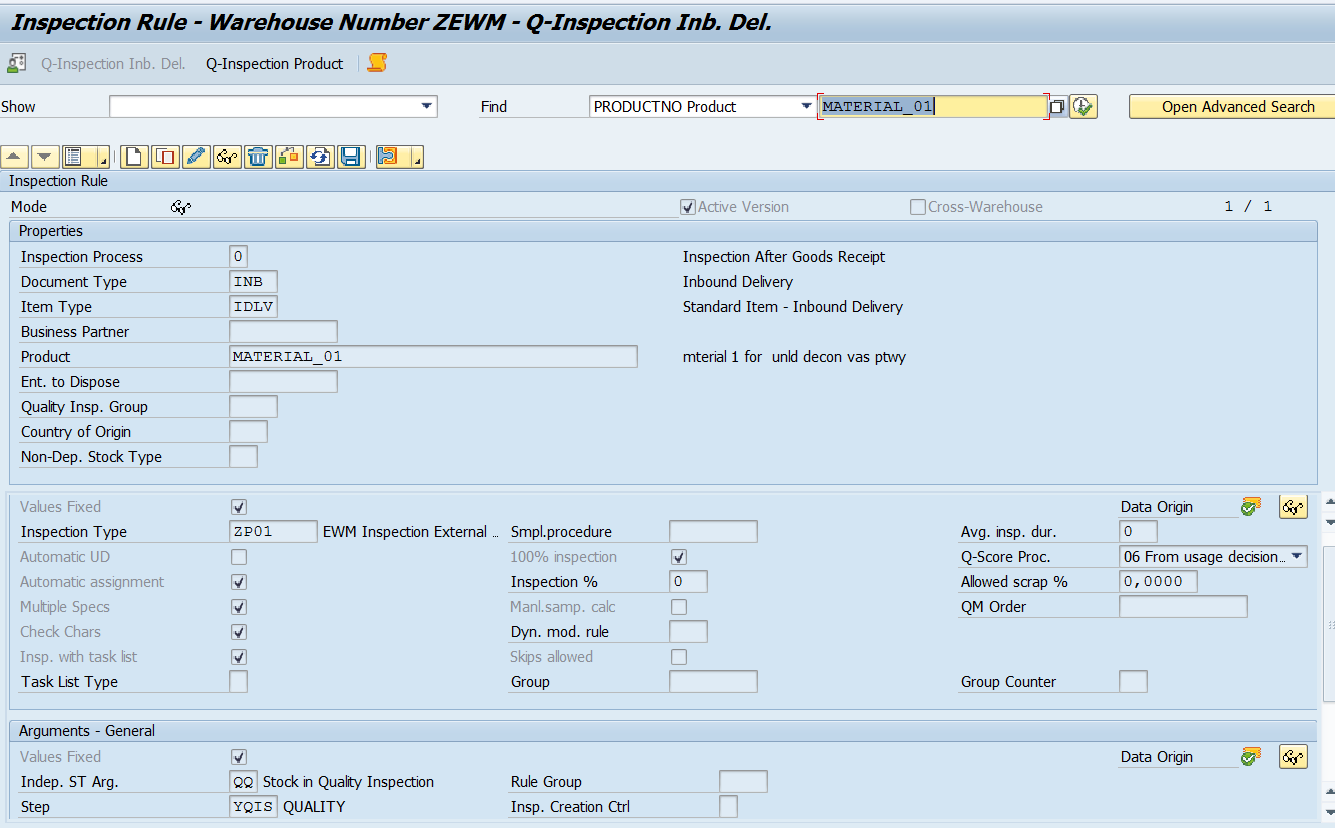
Task: Uncheck the Multiple Specs checkbox
Action: (x=239, y=606)
